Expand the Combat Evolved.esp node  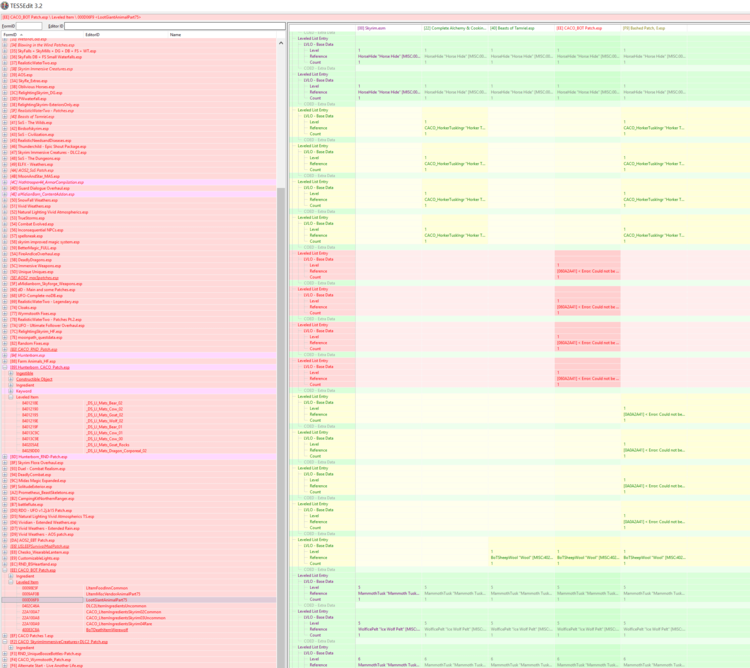(x=5, y=224)
